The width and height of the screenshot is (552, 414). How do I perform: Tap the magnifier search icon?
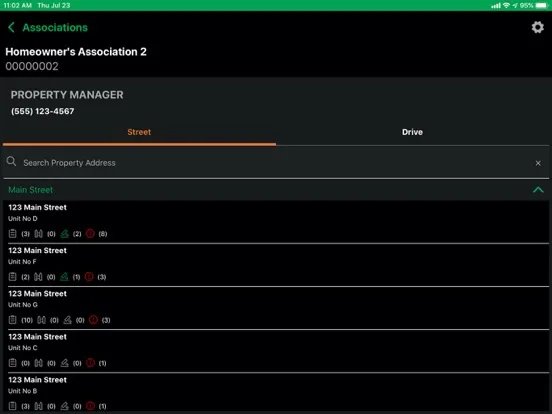[11, 162]
